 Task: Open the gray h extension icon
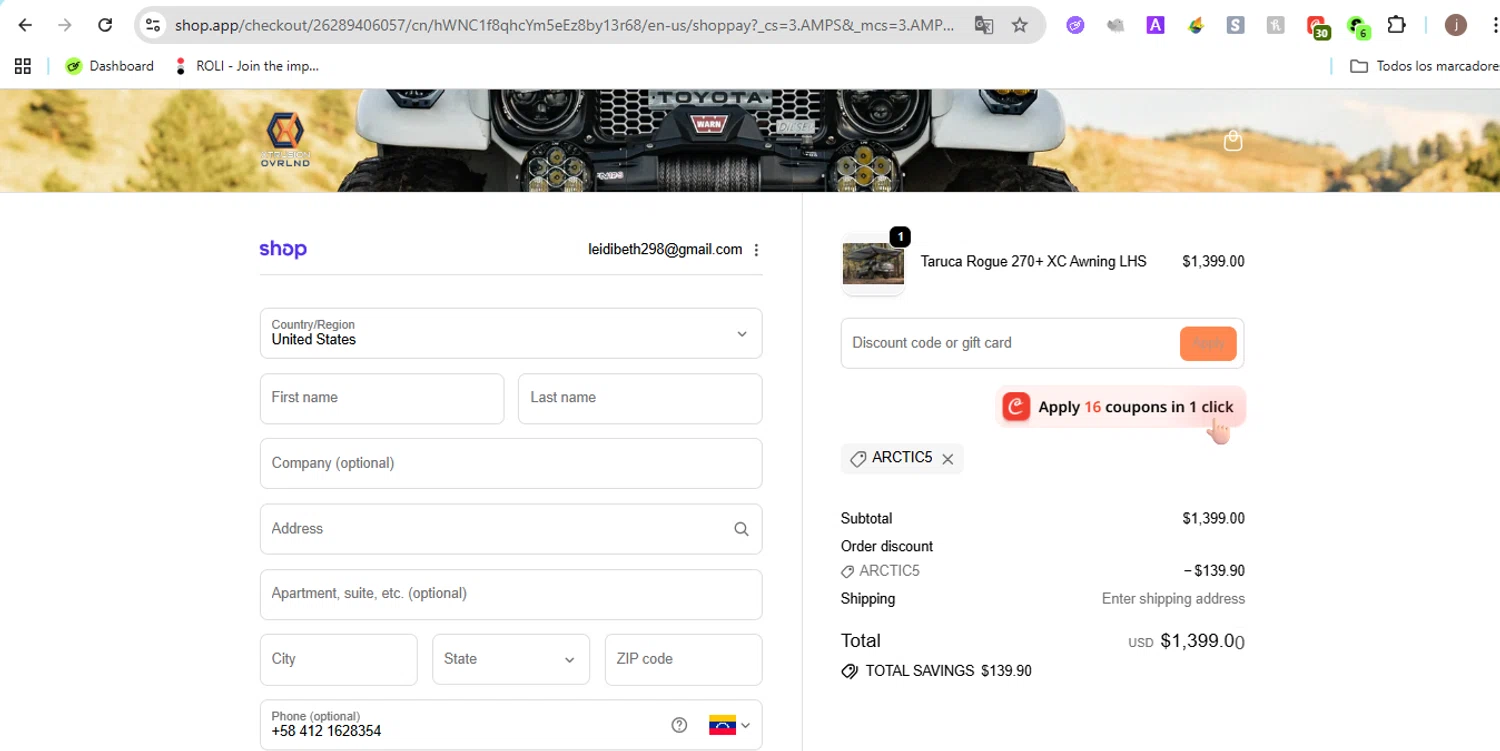click(x=1275, y=25)
